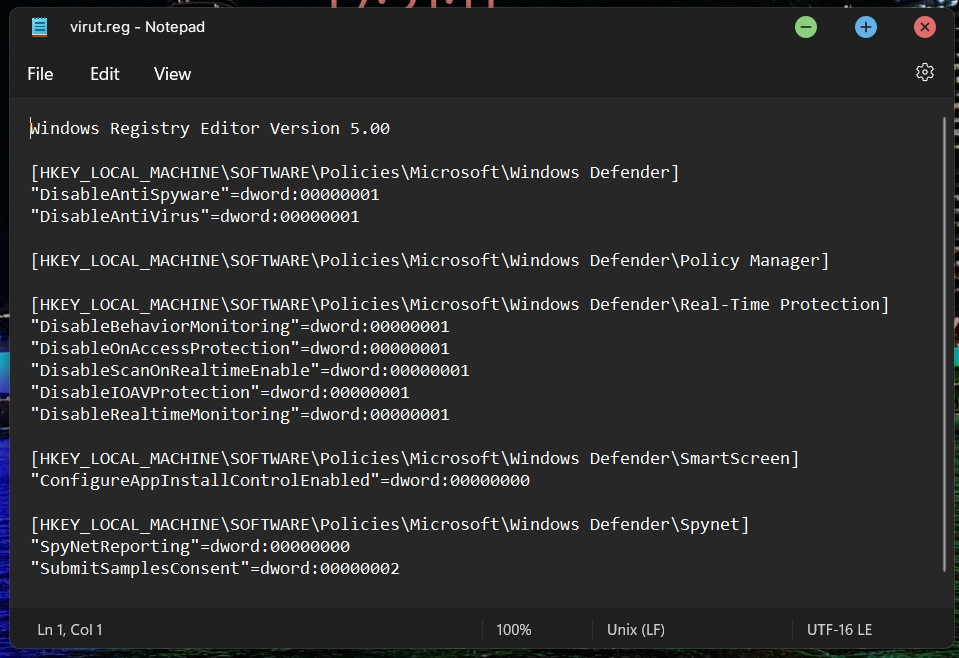Minimize window with green minus button
959x658 pixels.
[806, 27]
